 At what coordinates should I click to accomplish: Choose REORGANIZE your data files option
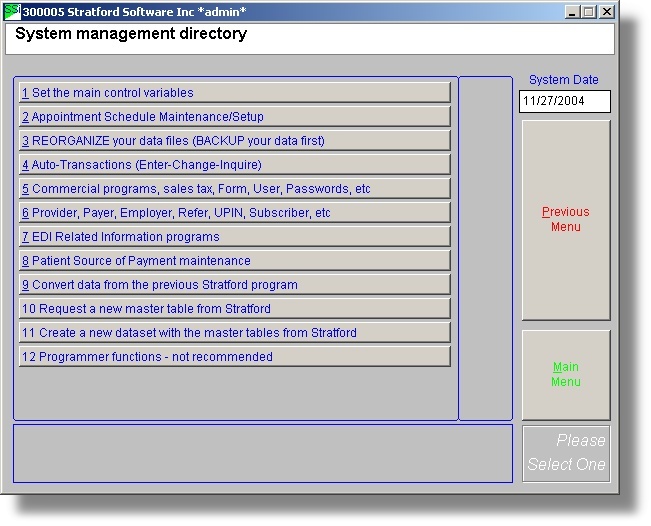[235, 141]
